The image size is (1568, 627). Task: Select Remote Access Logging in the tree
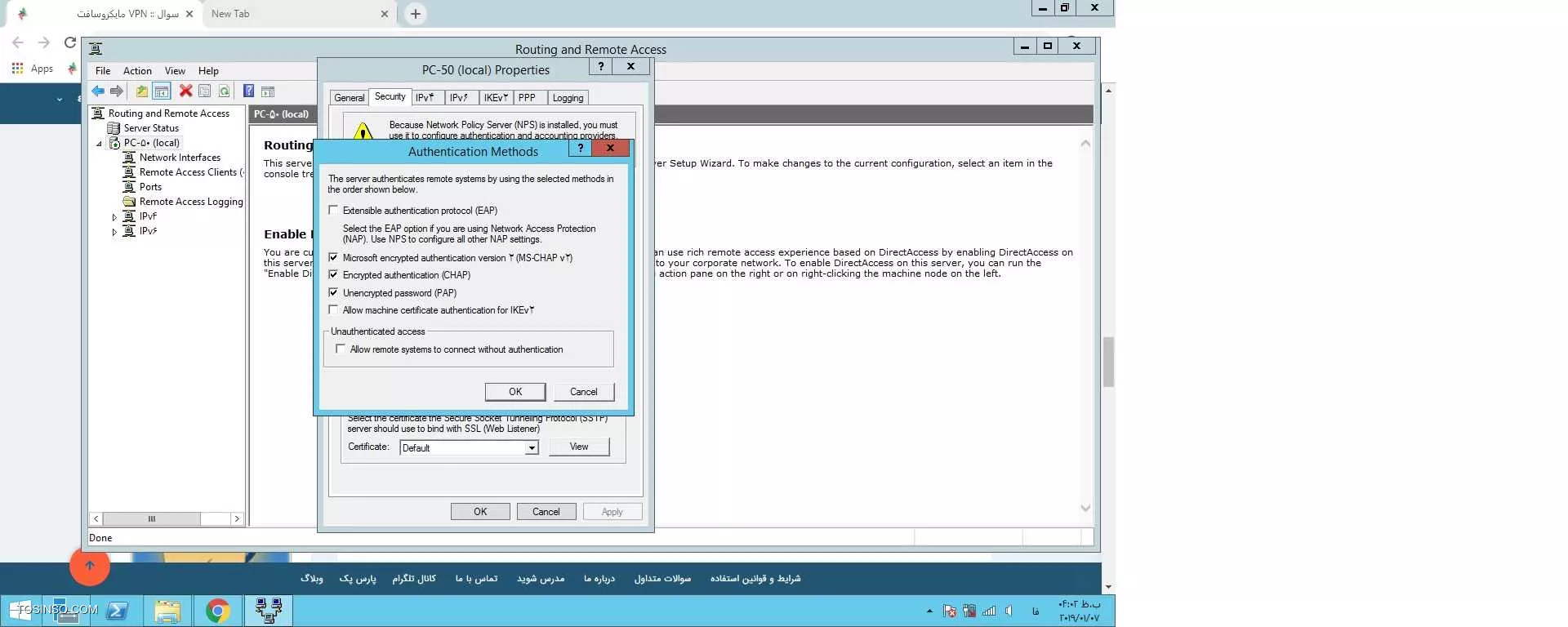(x=191, y=202)
